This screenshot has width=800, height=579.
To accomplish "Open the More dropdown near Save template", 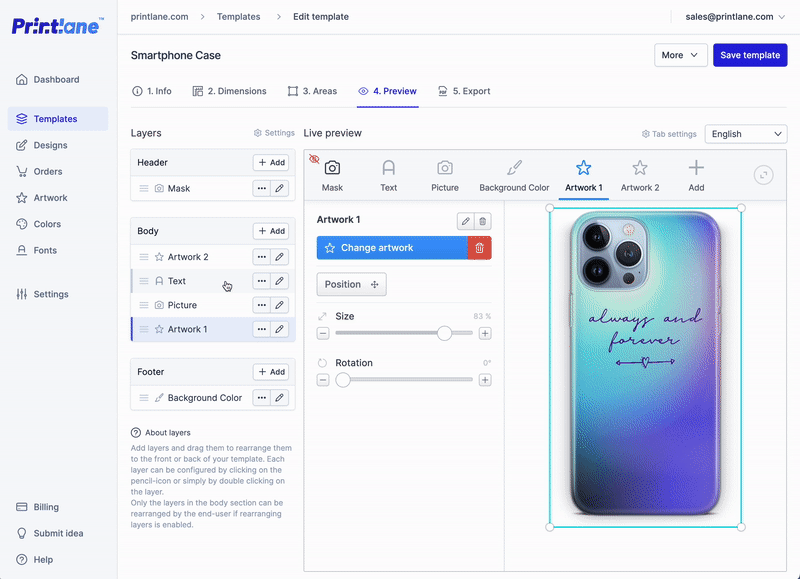I will [x=680, y=55].
